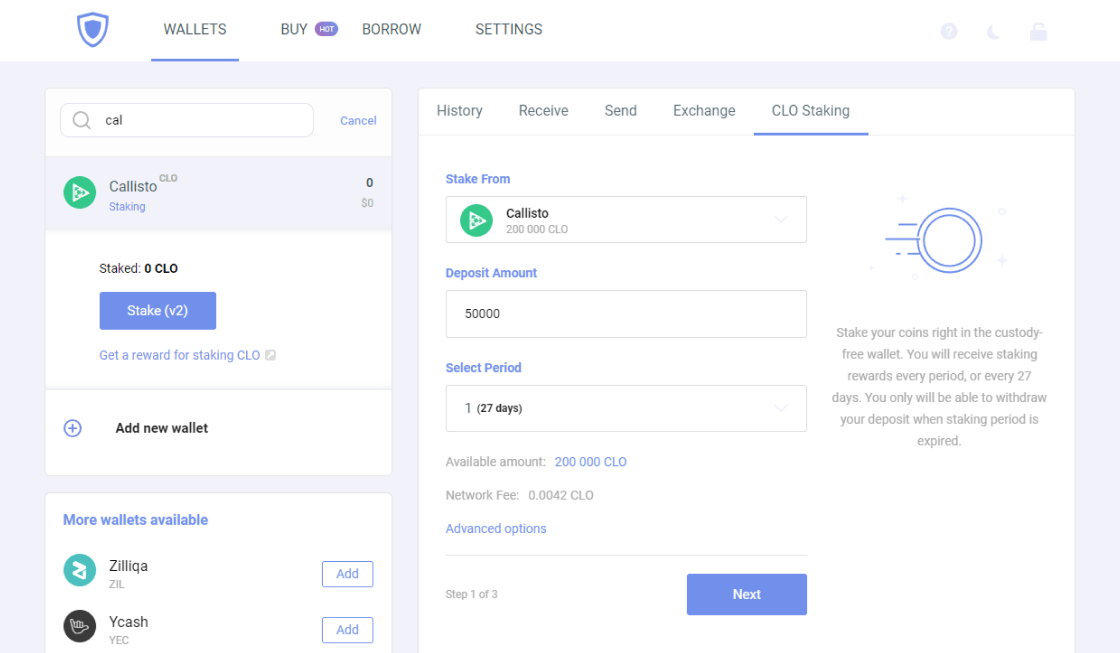This screenshot has height=653, width=1120.
Task: Click the Staked: 0 CLO text
Action: (139, 269)
